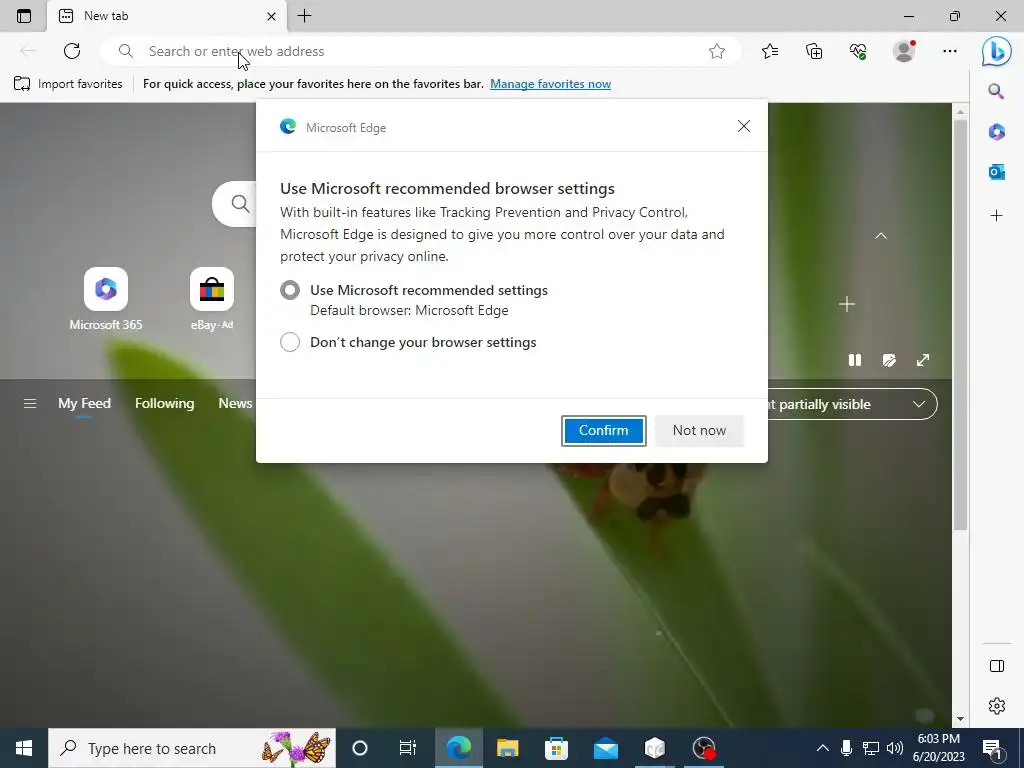Open Manage favorites now link
Viewport: 1024px width, 768px height.
point(551,84)
